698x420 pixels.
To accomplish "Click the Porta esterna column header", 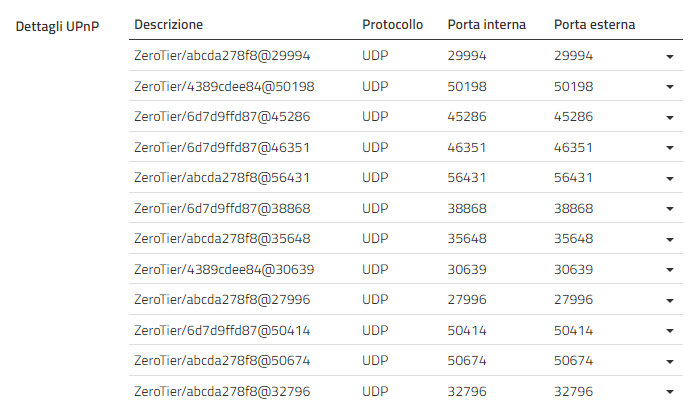I will [594, 24].
